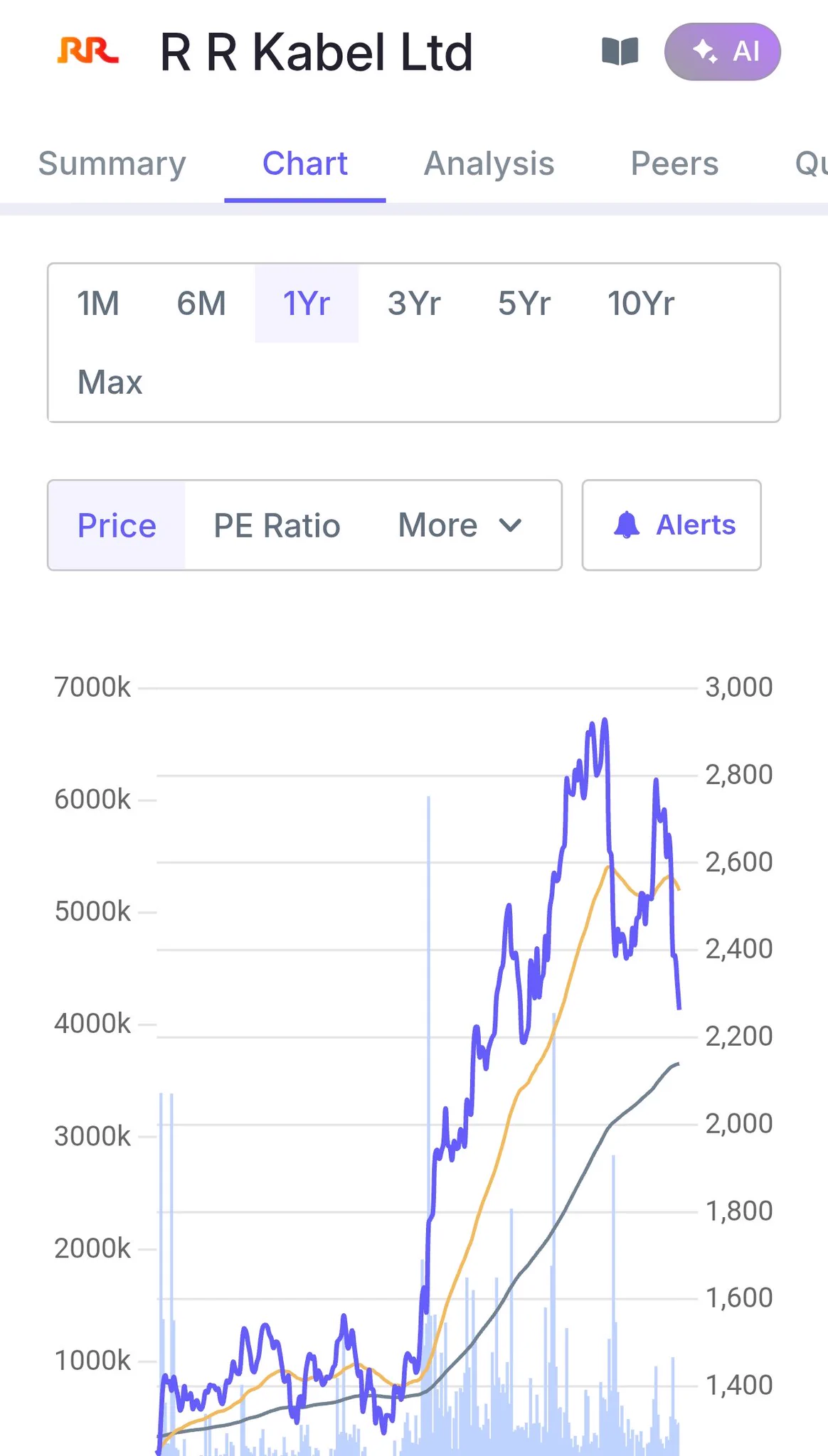Click the 3,000 price axis label

pos(739,687)
